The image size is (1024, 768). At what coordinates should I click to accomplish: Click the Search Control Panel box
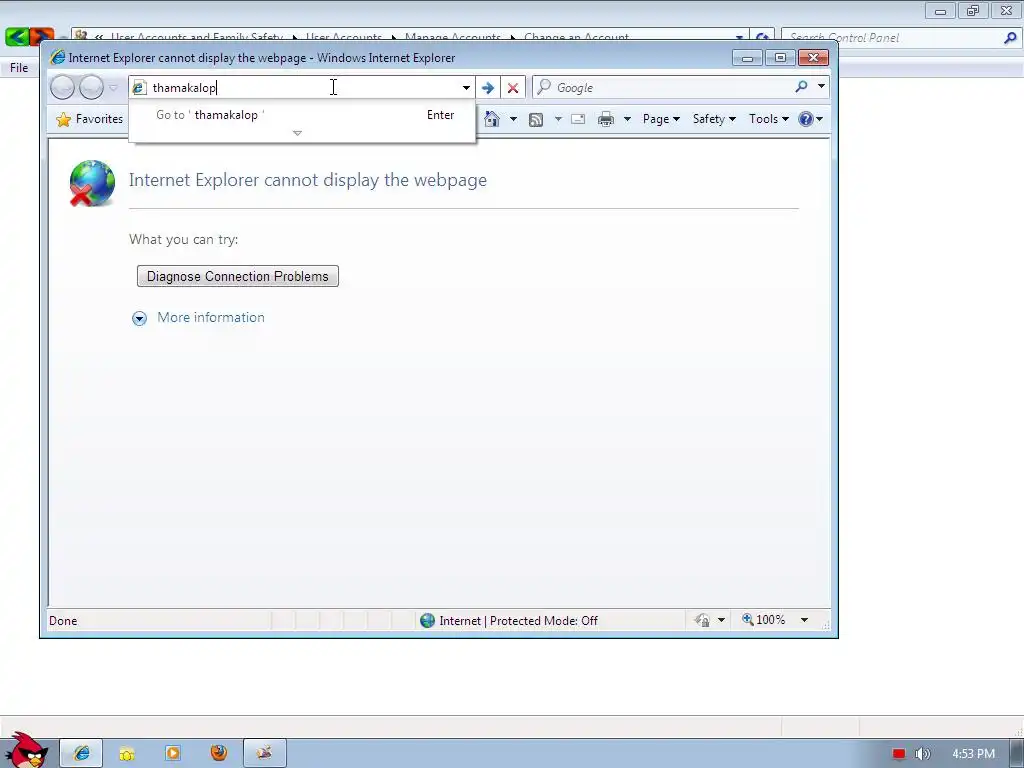(x=893, y=38)
